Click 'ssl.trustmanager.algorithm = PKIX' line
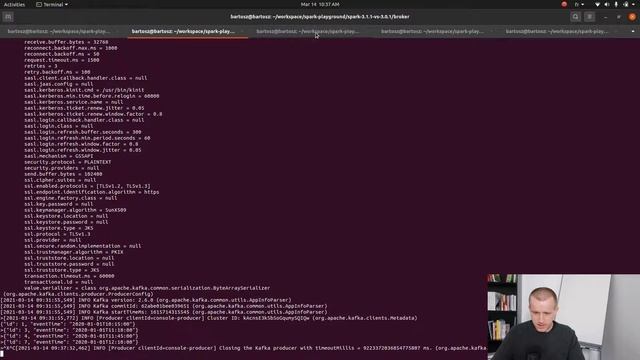Image resolution: width=640 pixels, height=360 pixels. (74, 252)
